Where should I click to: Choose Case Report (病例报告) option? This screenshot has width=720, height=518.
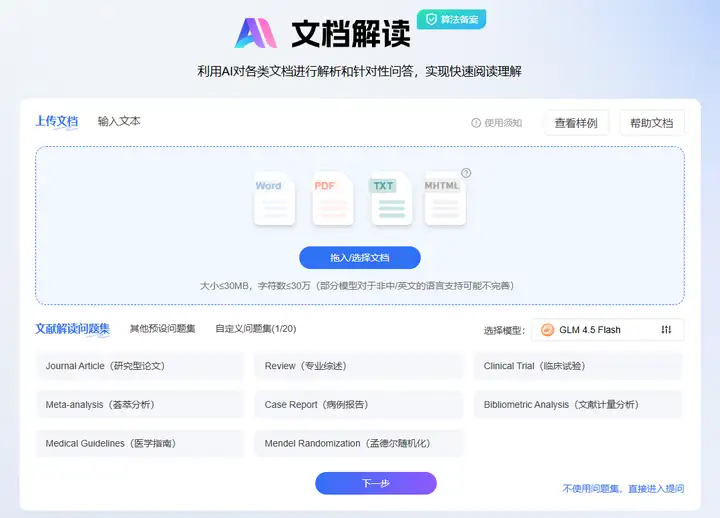(x=359, y=405)
